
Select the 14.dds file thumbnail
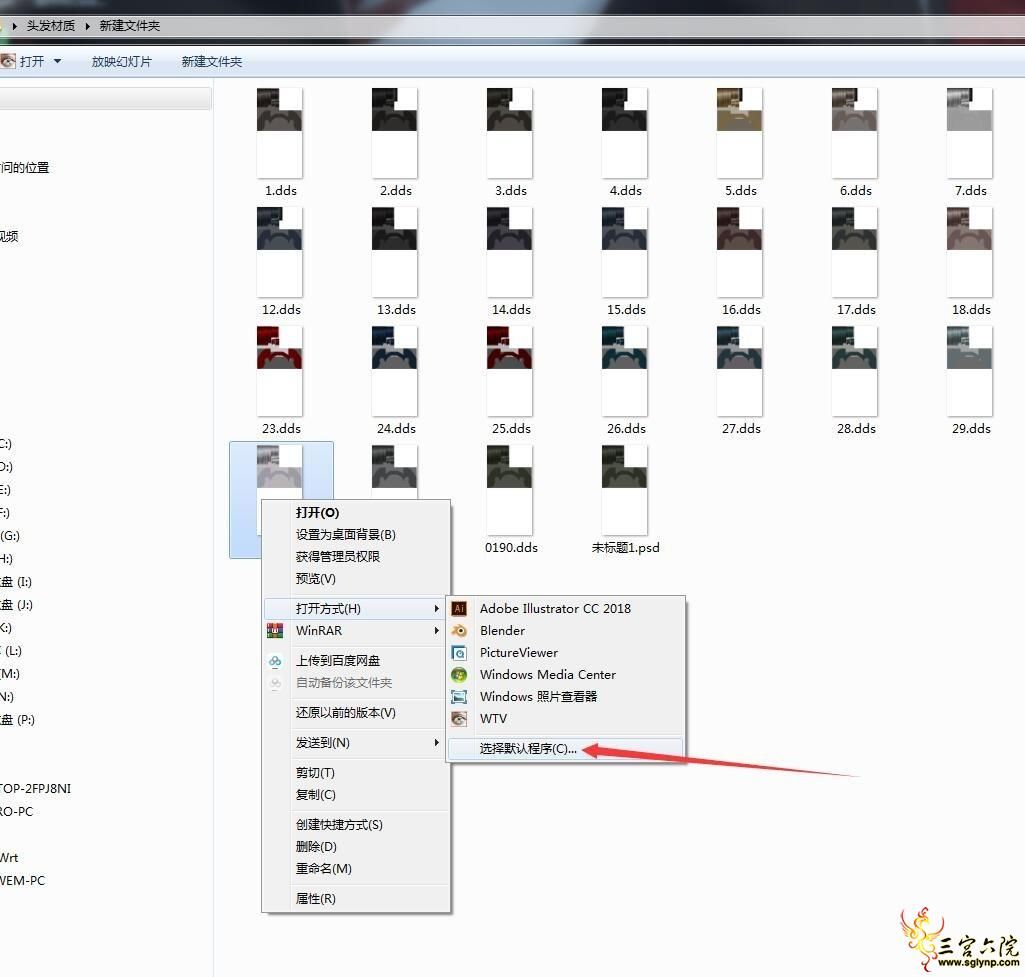tap(510, 252)
